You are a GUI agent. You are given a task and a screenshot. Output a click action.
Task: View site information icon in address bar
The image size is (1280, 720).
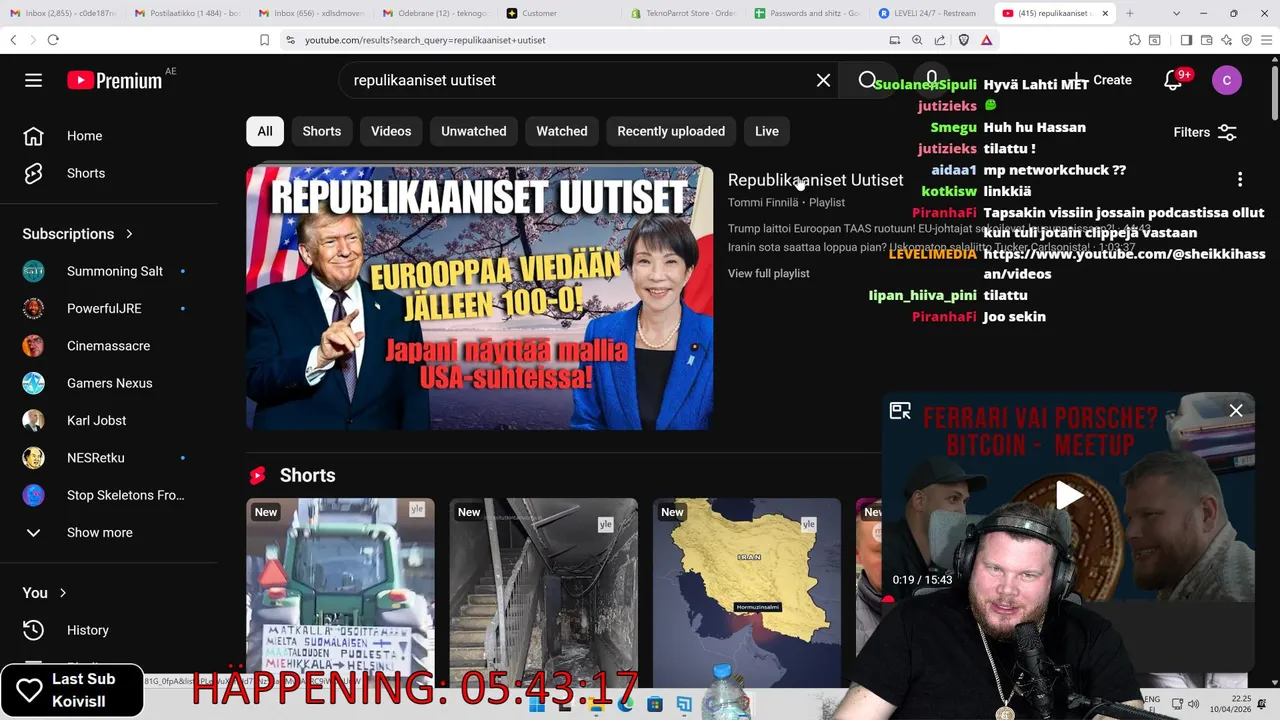tap(290, 40)
